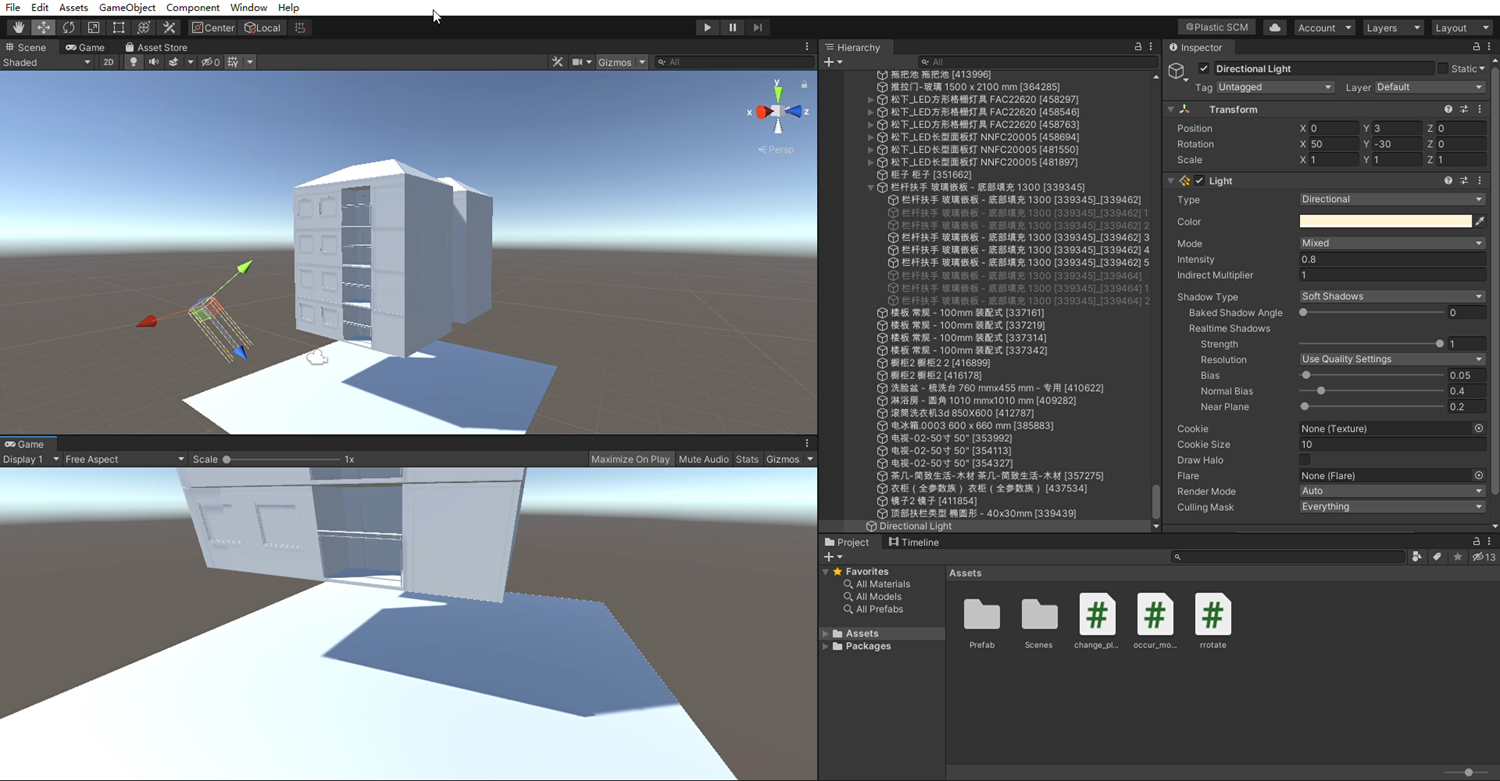Click the Plastic SCM button
This screenshot has width=1500, height=781.
click(1217, 28)
